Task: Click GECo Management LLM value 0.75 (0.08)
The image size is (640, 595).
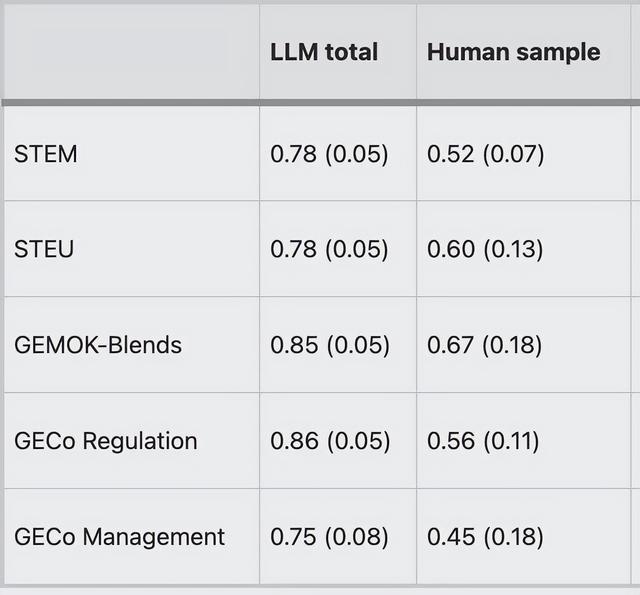Action: (x=329, y=537)
